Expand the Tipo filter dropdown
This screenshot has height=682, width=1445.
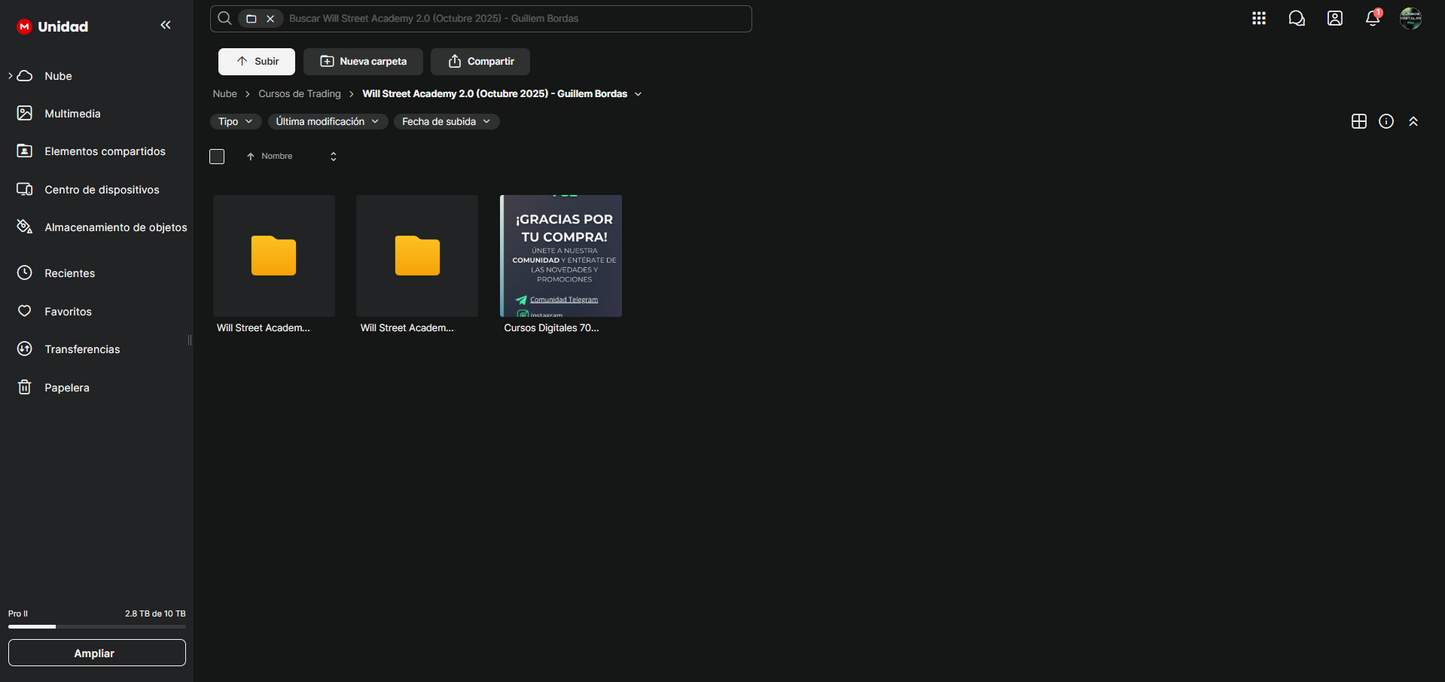[x=236, y=121]
